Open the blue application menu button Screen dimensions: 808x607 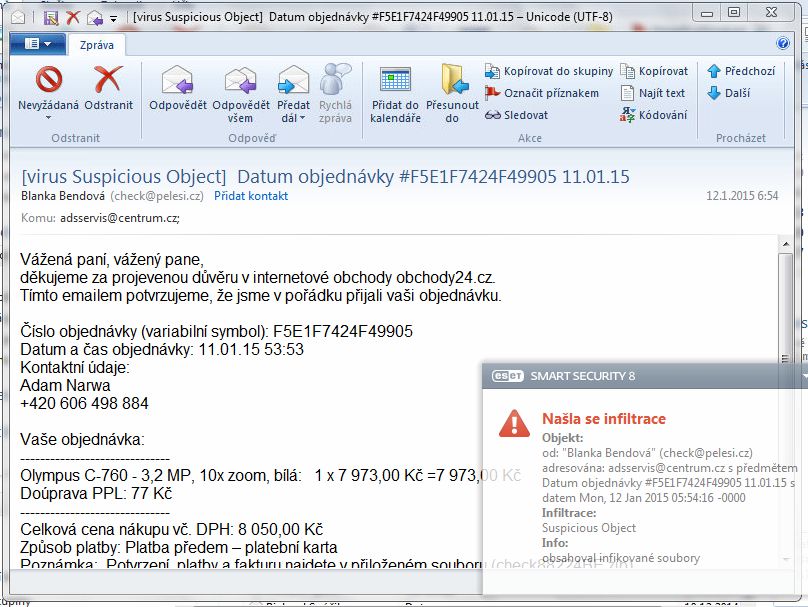click(38, 44)
